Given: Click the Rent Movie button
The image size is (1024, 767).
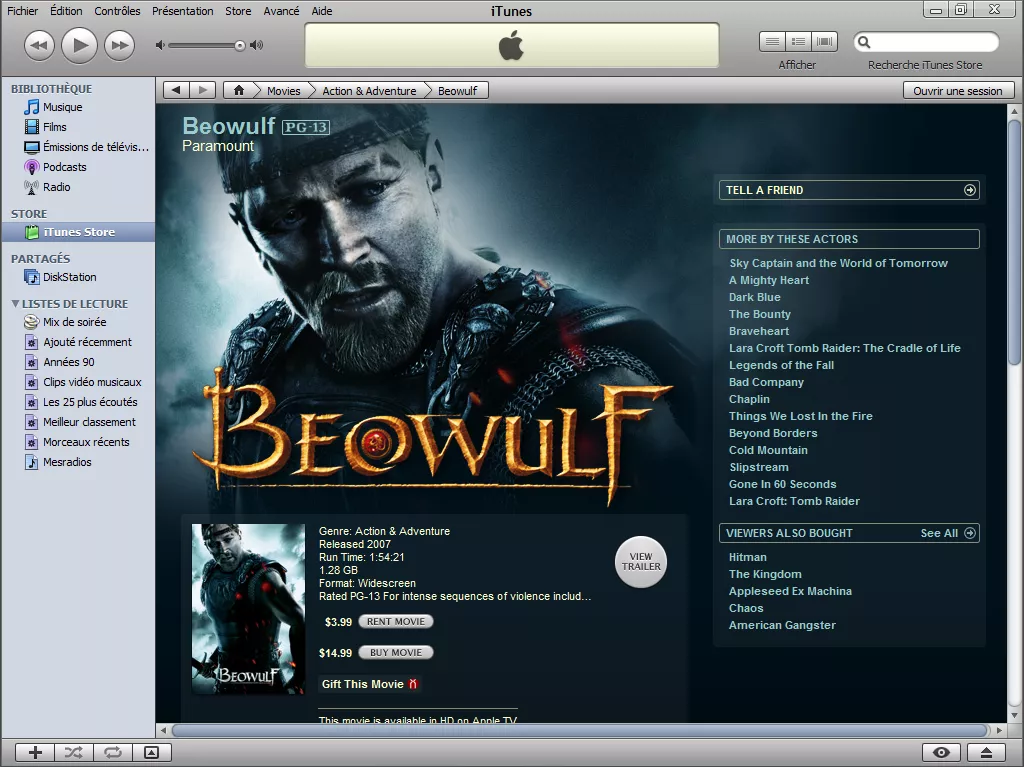Looking at the screenshot, I should pos(396,622).
